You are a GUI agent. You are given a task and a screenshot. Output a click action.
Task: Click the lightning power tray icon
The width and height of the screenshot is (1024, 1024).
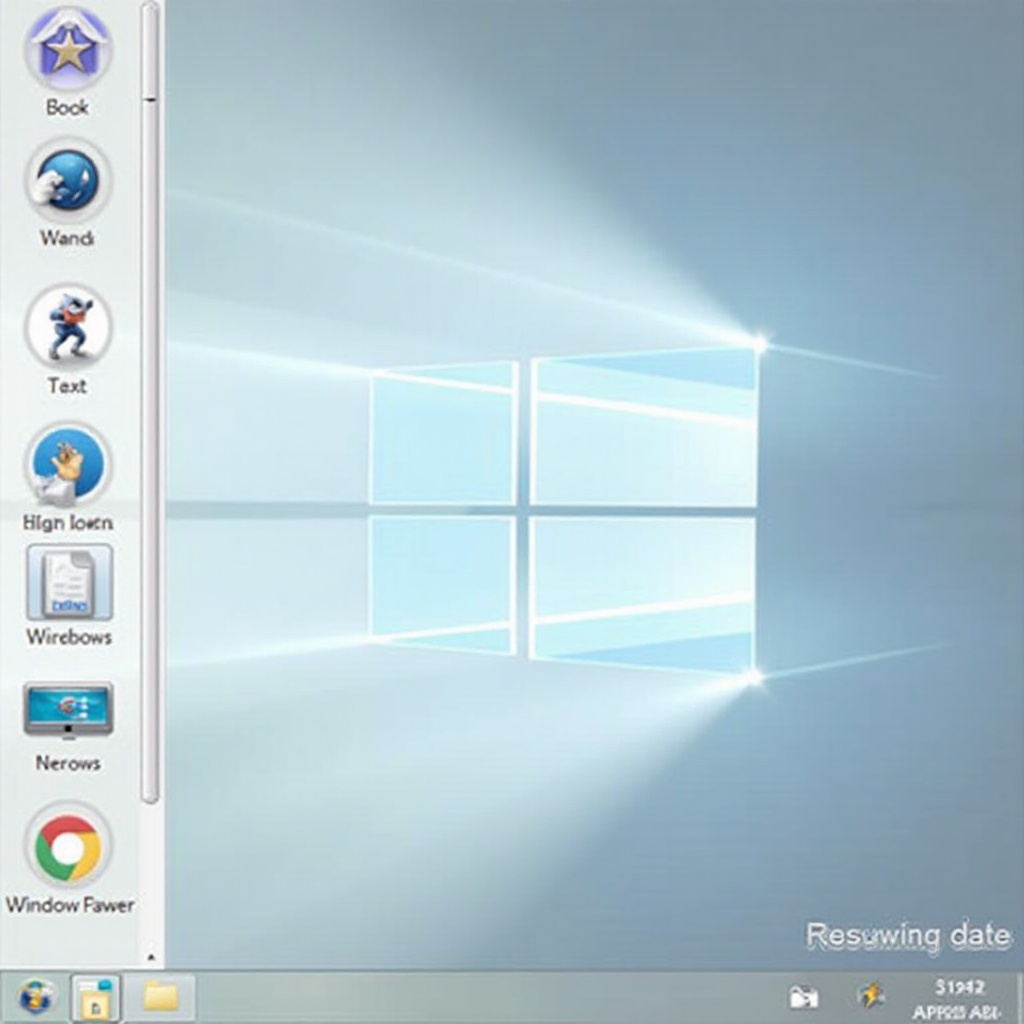point(871,996)
